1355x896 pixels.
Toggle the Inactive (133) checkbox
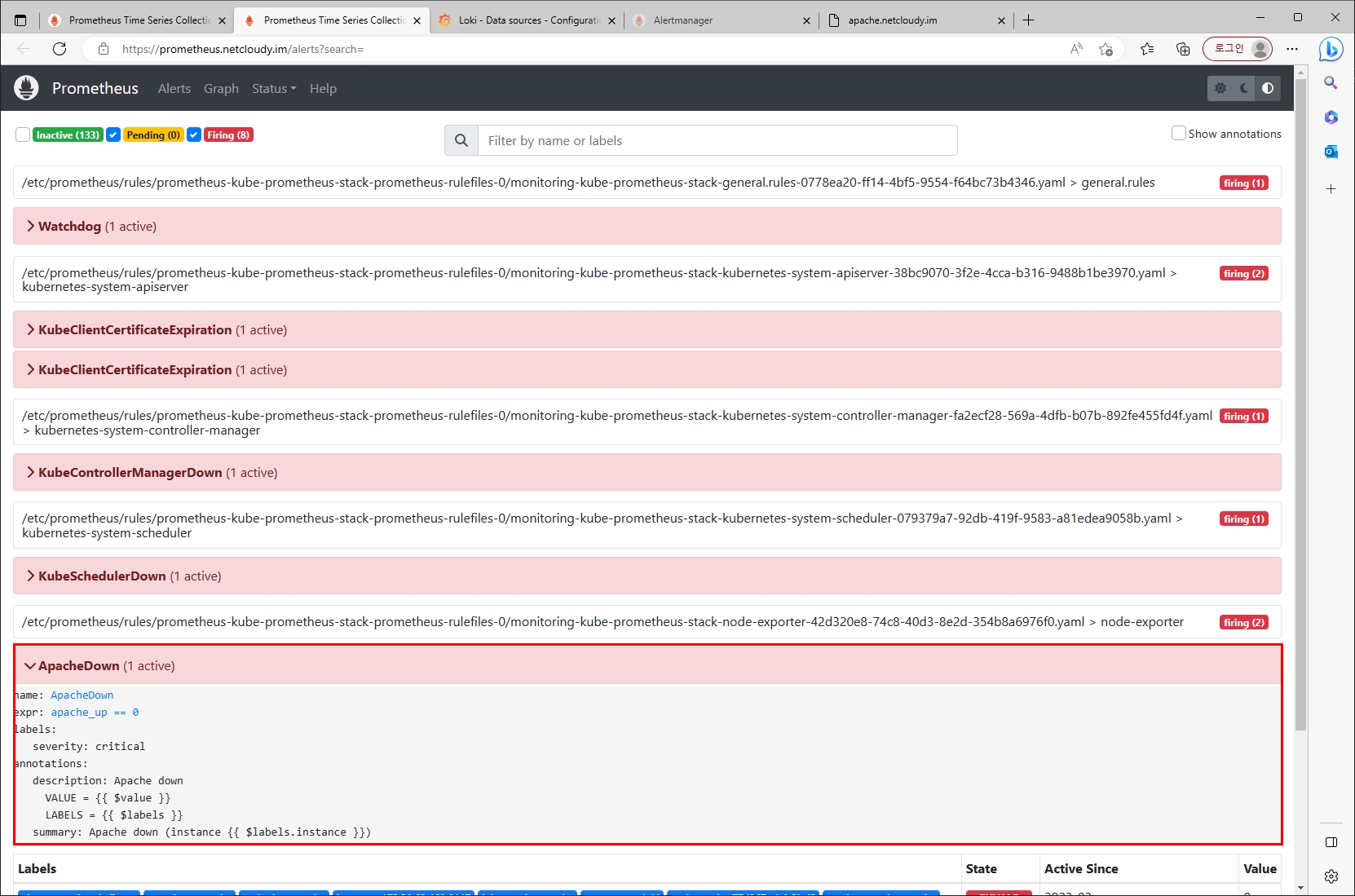point(23,135)
